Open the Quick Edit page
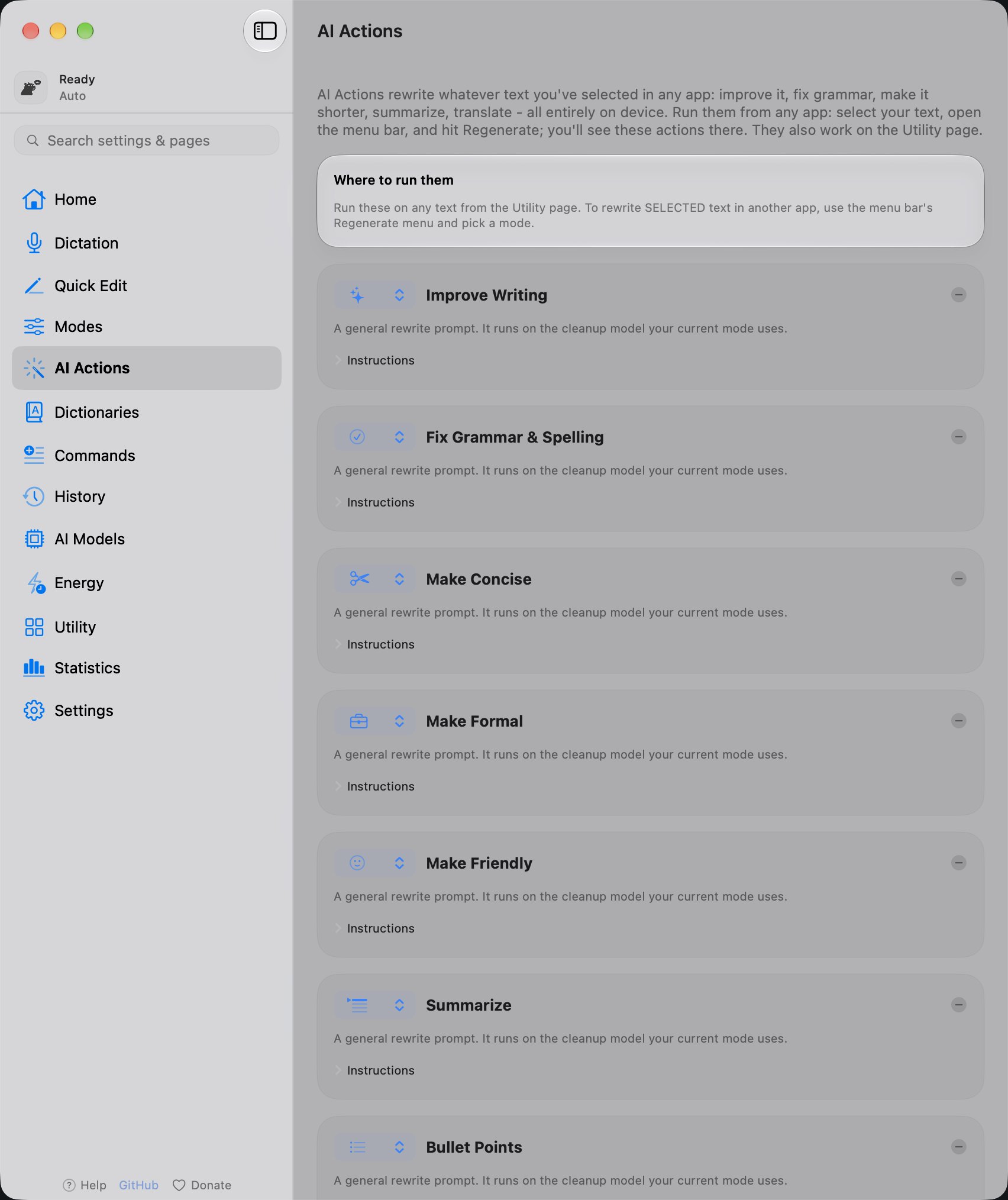 [146, 286]
